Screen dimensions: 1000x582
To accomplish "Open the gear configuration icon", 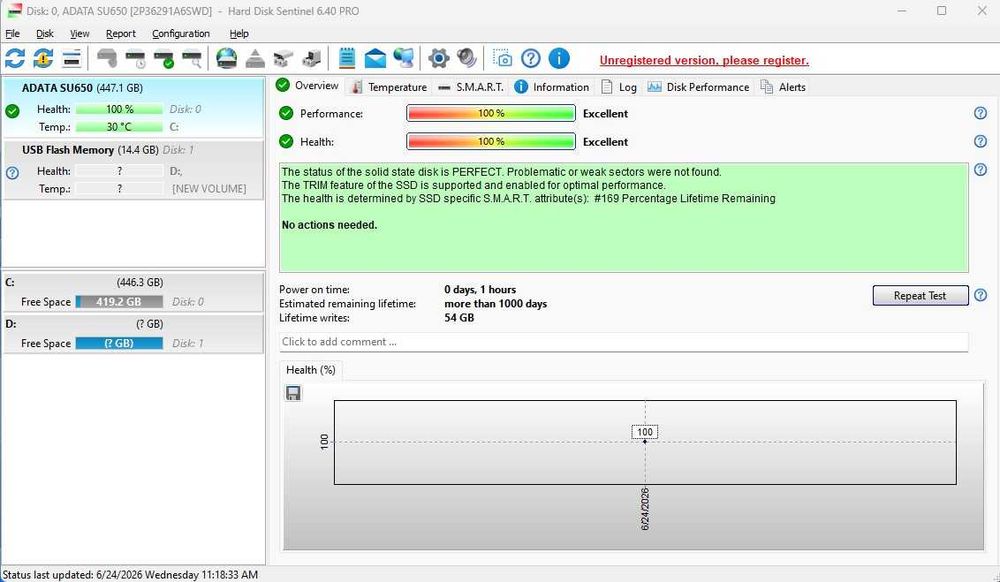I will pos(439,59).
